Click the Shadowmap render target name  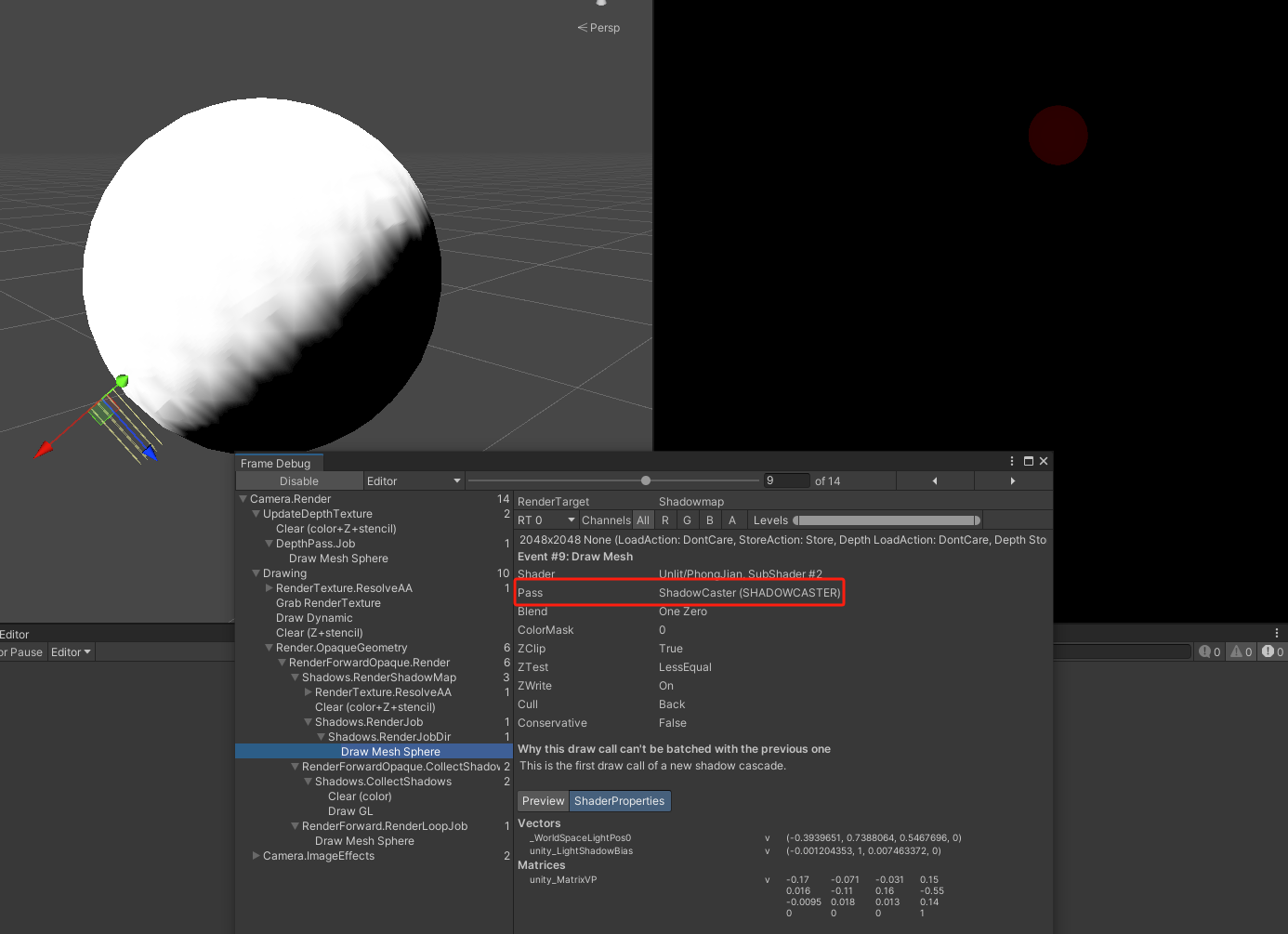[691, 502]
